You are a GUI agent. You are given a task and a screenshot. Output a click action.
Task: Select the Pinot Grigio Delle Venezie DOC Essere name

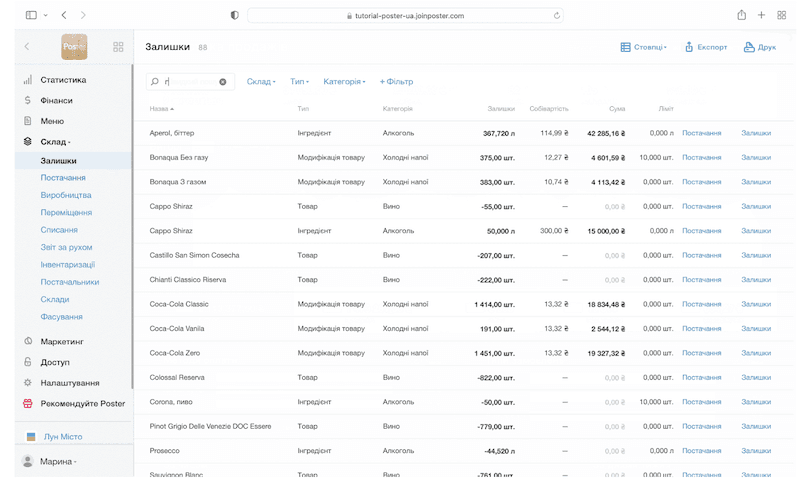[x=210, y=426]
